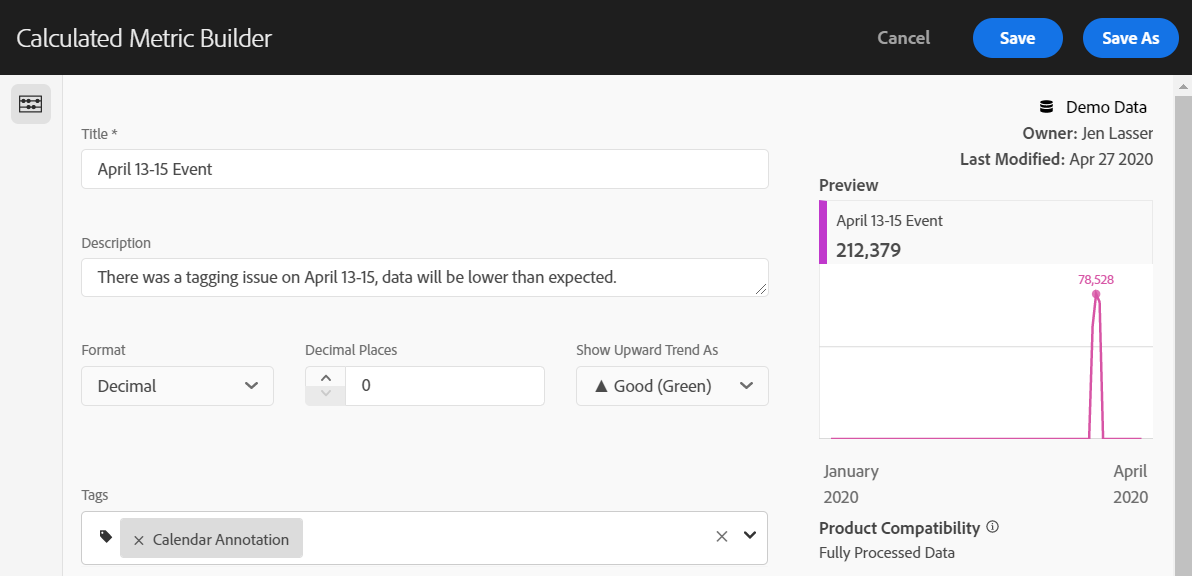
Task: Click the vertical scrollbar on the right
Action: click(x=1183, y=300)
